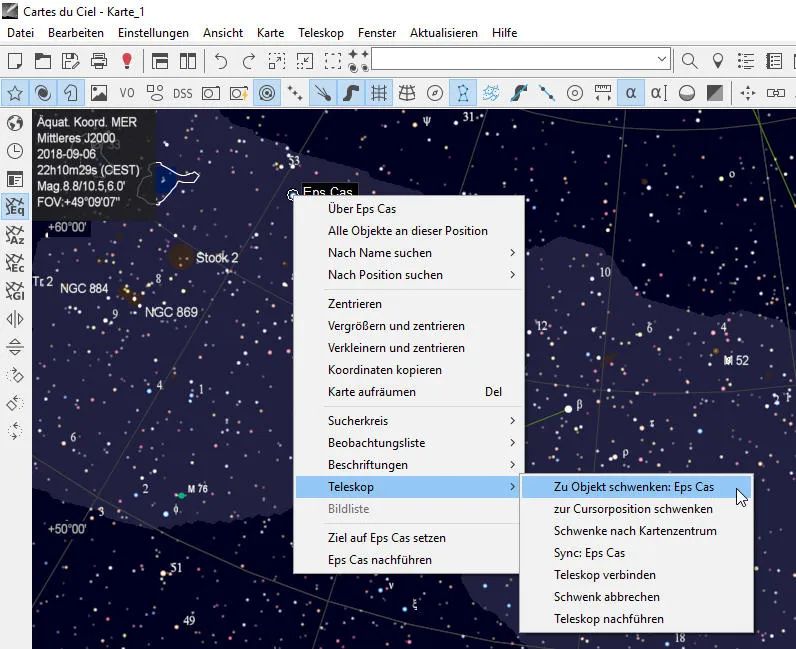This screenshot has width=796, height=649.
Task: Click the DSS image download icon
Action: 183,93
